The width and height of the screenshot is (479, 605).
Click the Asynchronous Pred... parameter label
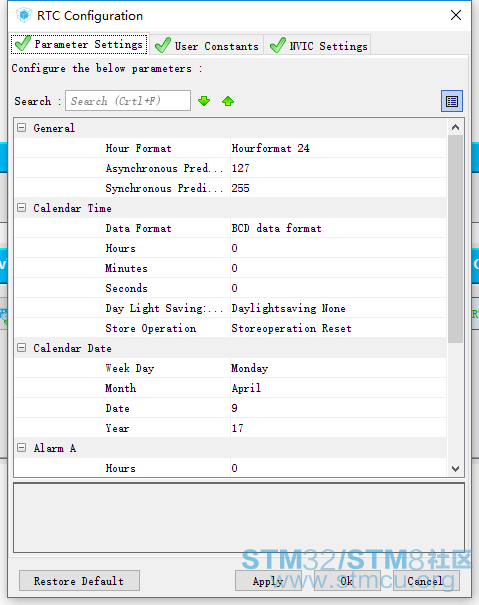[x=164, y=168]
